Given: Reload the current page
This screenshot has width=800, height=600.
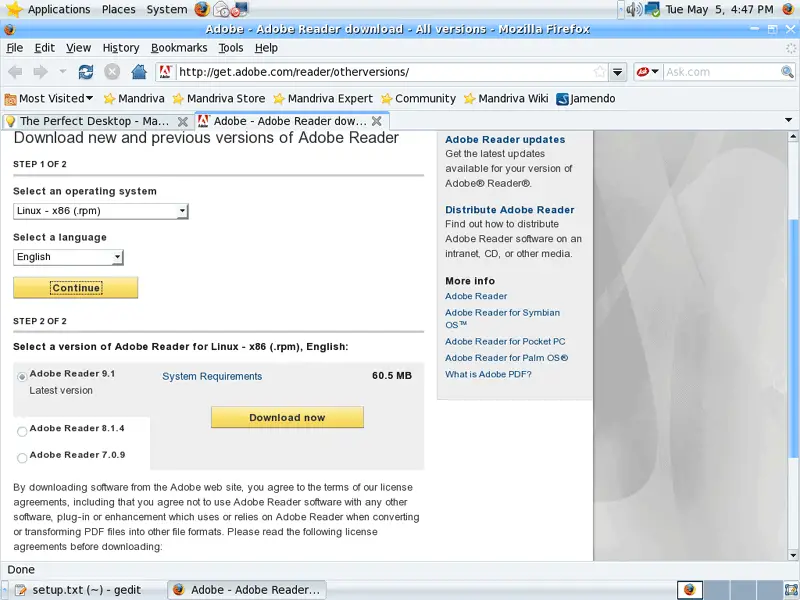Looking at the screenshot, I should pos(86,72).
